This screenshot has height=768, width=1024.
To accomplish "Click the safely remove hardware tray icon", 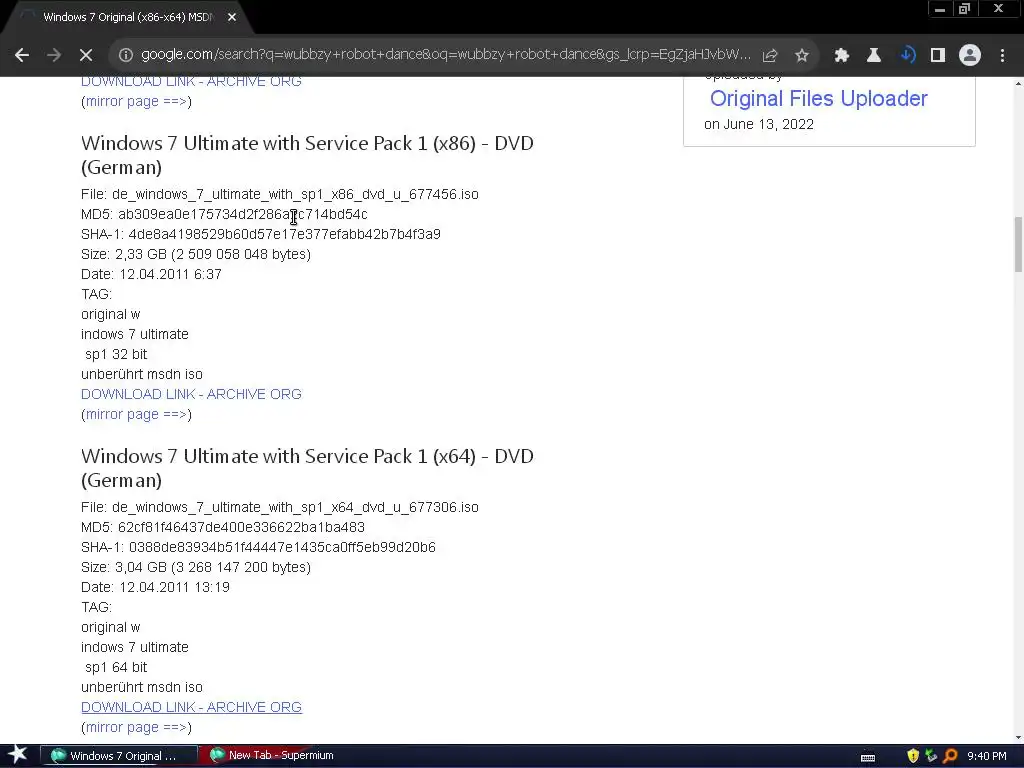I will [x=932, y=756].
